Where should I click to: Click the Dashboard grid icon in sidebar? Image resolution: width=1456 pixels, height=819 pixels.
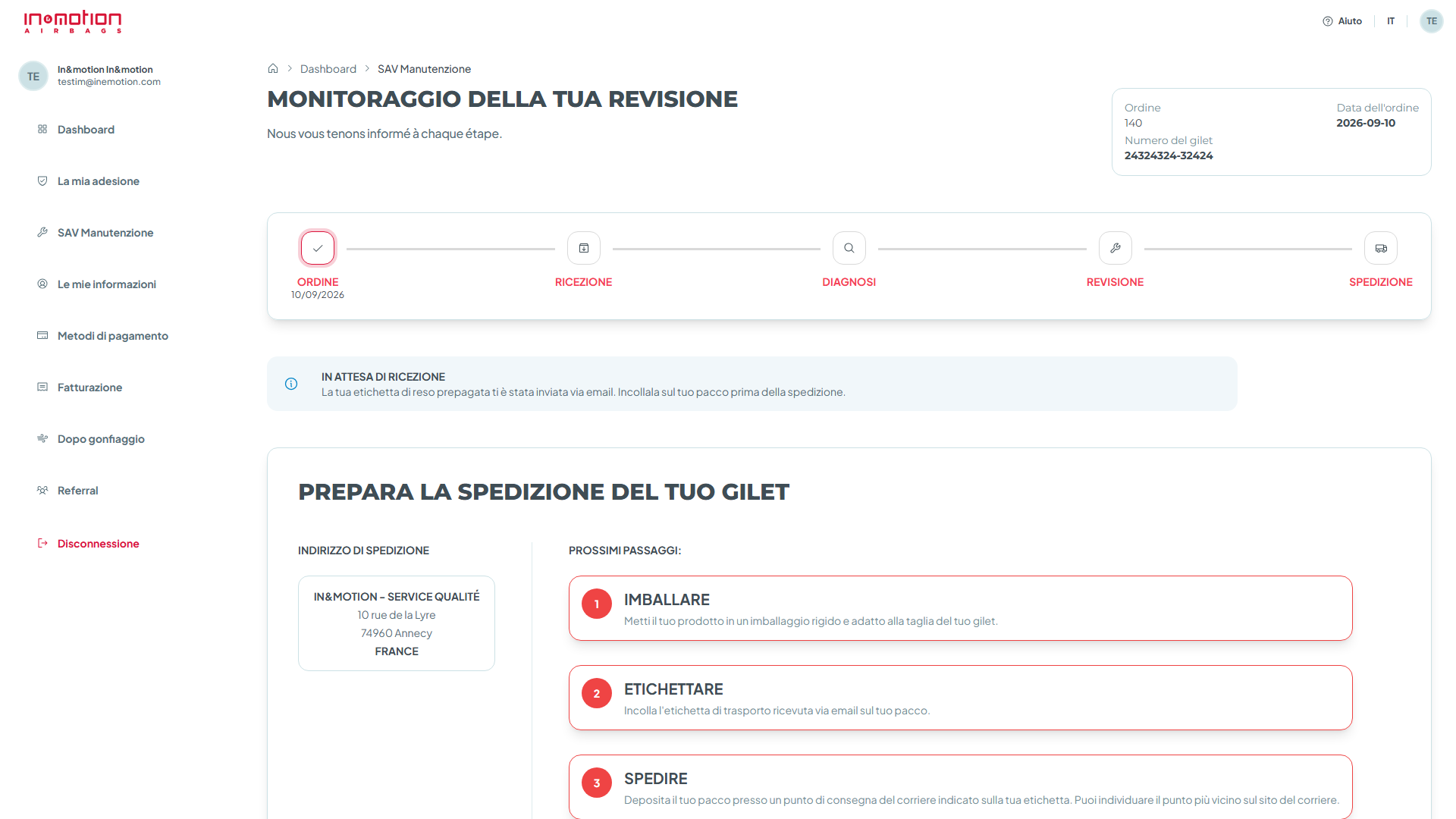click(42, 129)
